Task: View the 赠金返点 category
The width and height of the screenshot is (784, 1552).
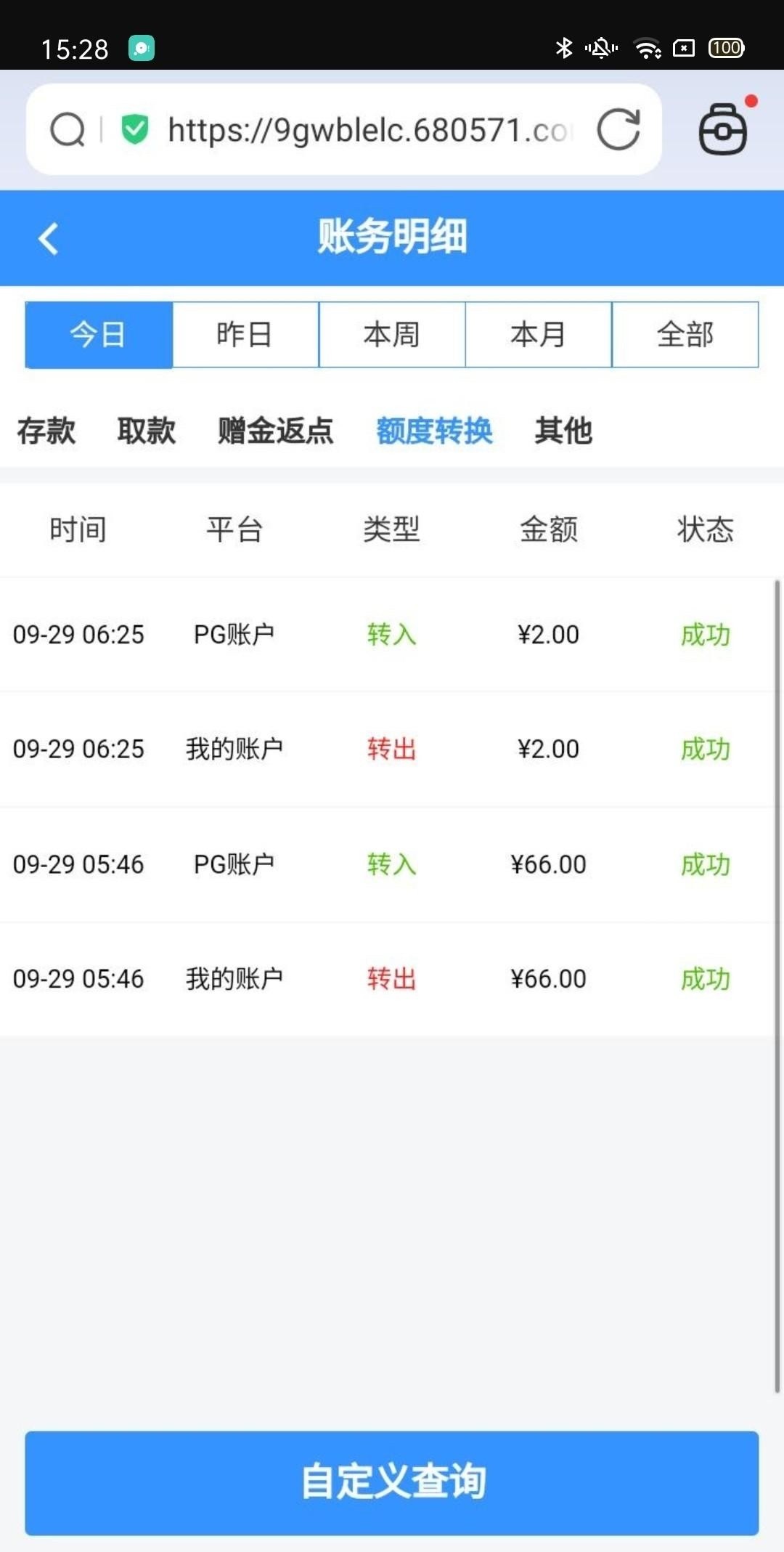Action: pyautogui.click(x=276, y=431)
